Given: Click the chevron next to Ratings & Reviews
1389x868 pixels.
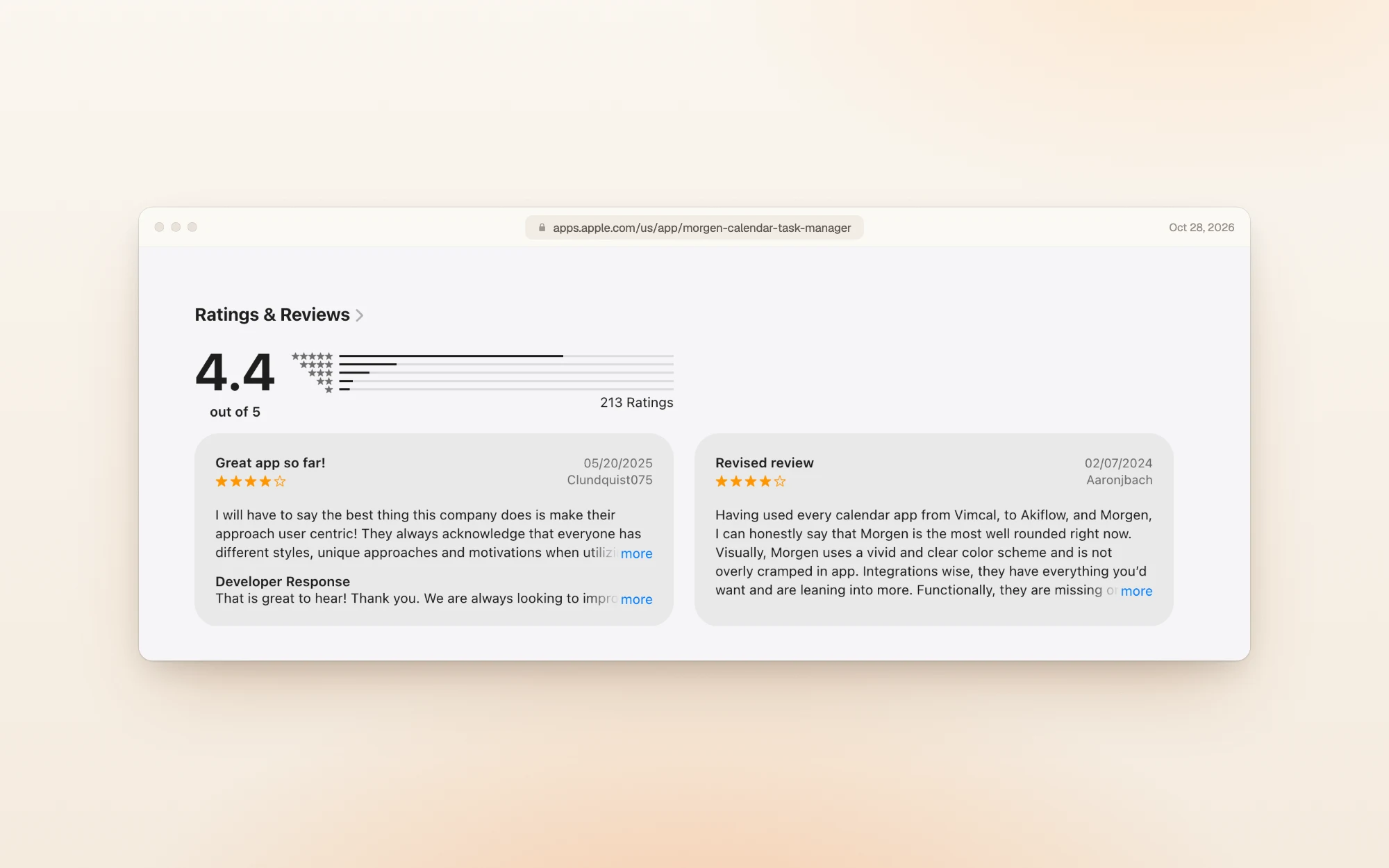Looking at the screenshot, I should point(359,315).
